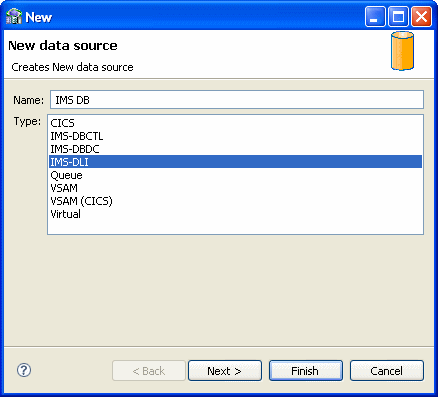The height and width of the screenshot is (397, 438).
Task: Pick VSAM (CICS) from Type list
Action: 235,201
